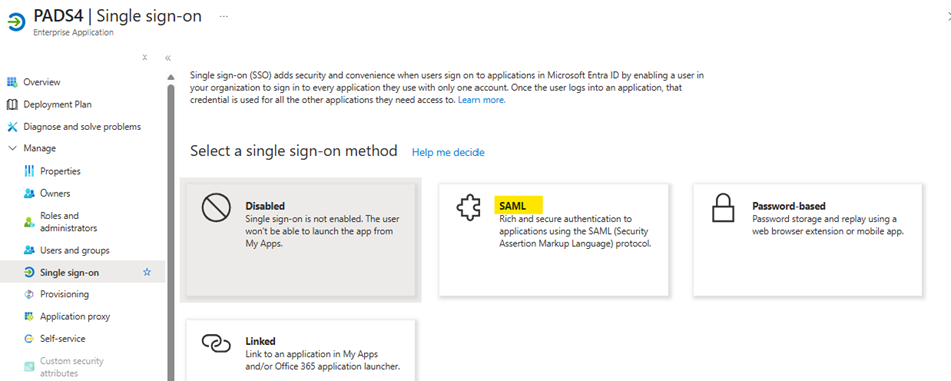Click the 'Select a single sign-on method' heading
The width and height of the screenshot is (951, 381).
click(x=294, y=150)
